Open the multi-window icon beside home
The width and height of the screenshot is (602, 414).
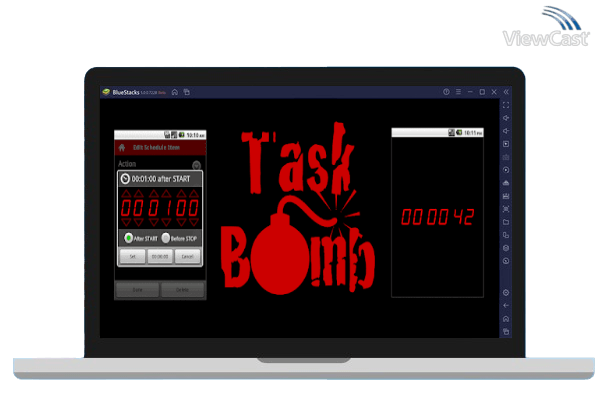[187, 92]
